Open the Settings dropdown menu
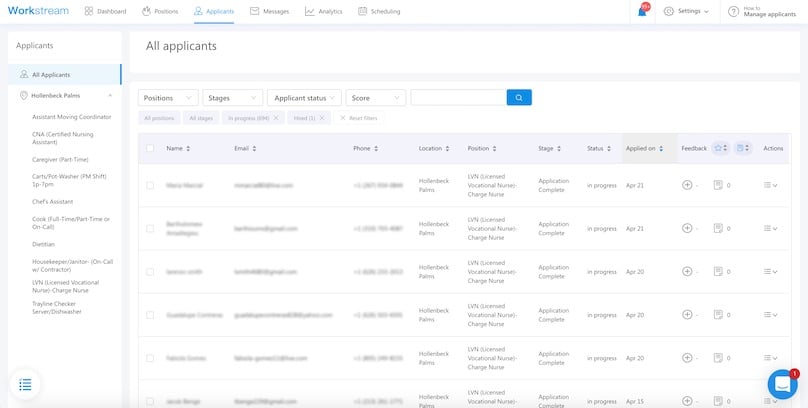This screenshot has height=408, width=808. click(x=687, y=11)
